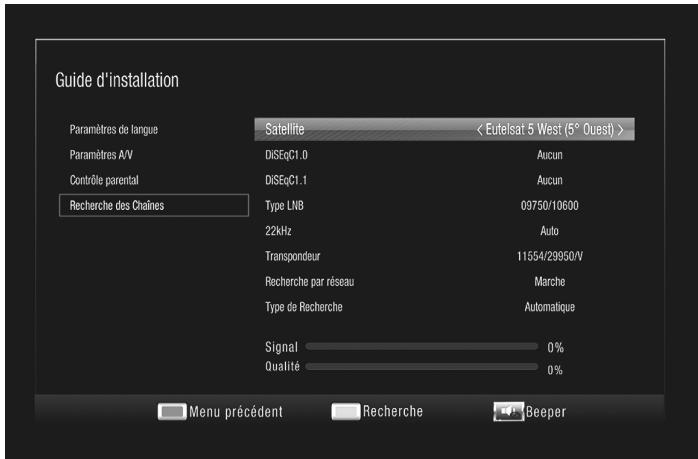Screen dimensions: 698x459
Task: Select Paramètres A/V in the sidebar
Action: (x=101, y=155)
